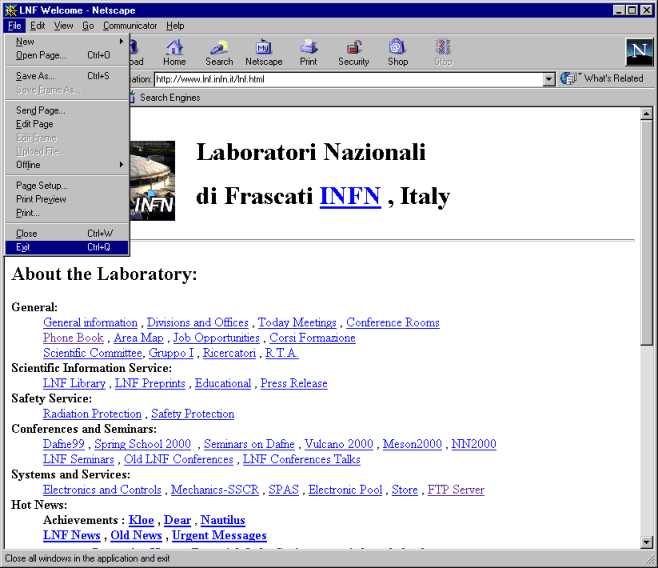
Task: Open the Communicator menu
Action: click(x=130, y=26)
